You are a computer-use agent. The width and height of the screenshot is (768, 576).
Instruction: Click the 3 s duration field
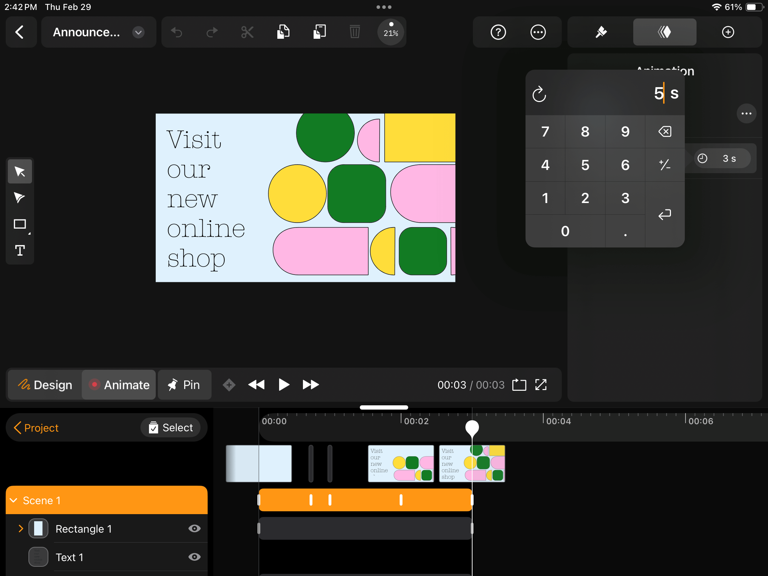pyautogui.click(x=722, y=159)
